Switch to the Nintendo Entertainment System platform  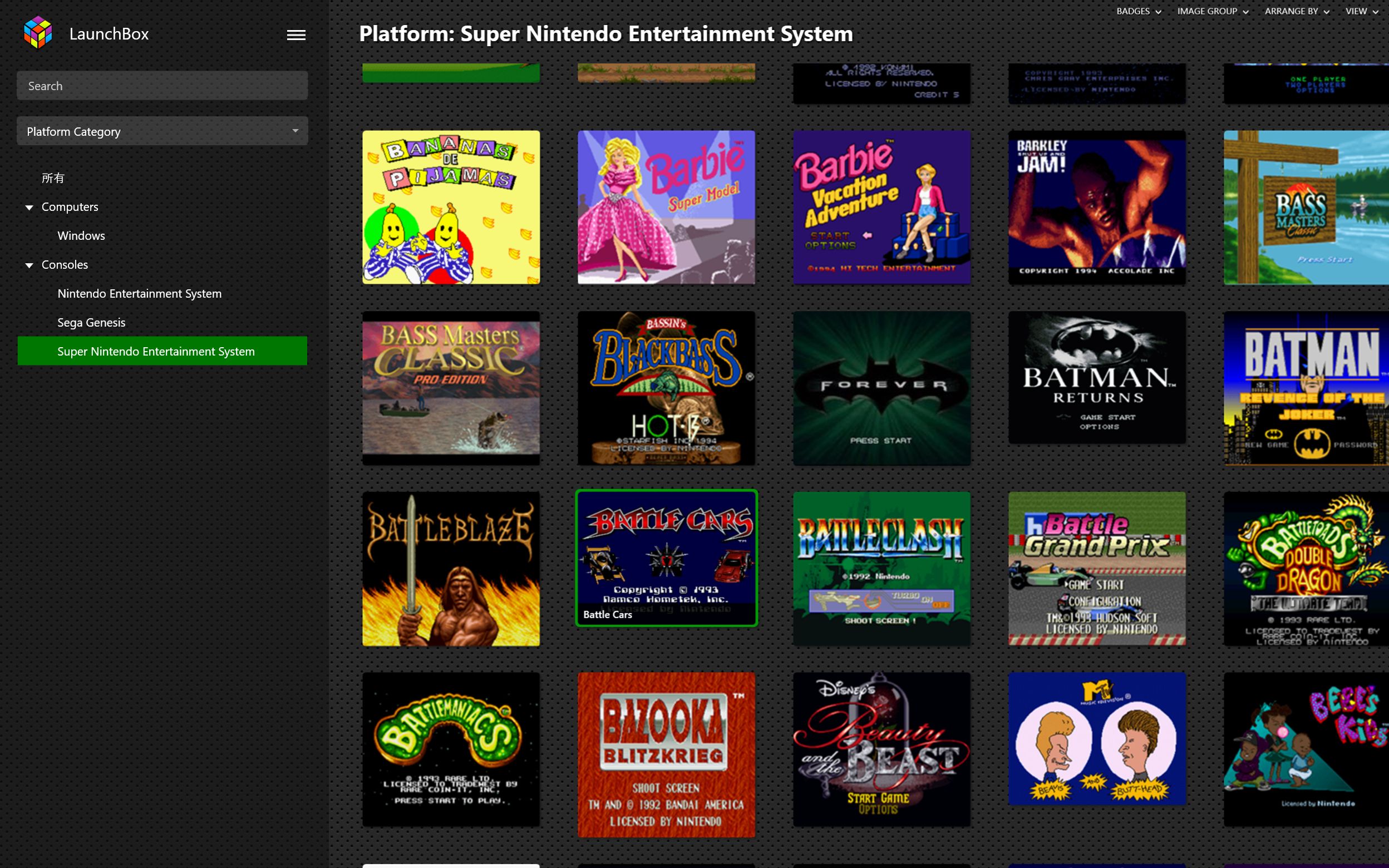click(x=139, y=293)
